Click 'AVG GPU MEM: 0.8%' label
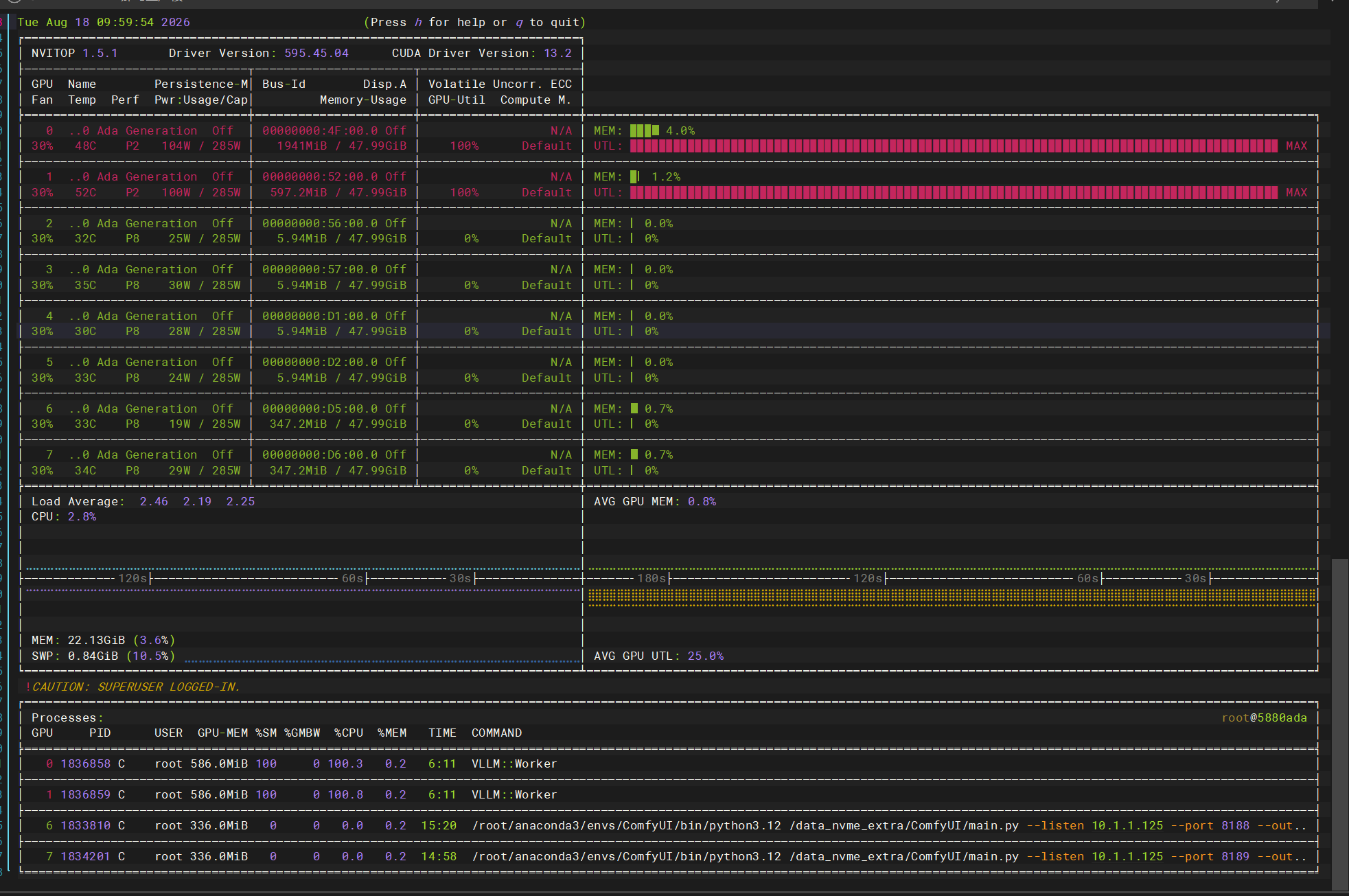 (655, 502)
